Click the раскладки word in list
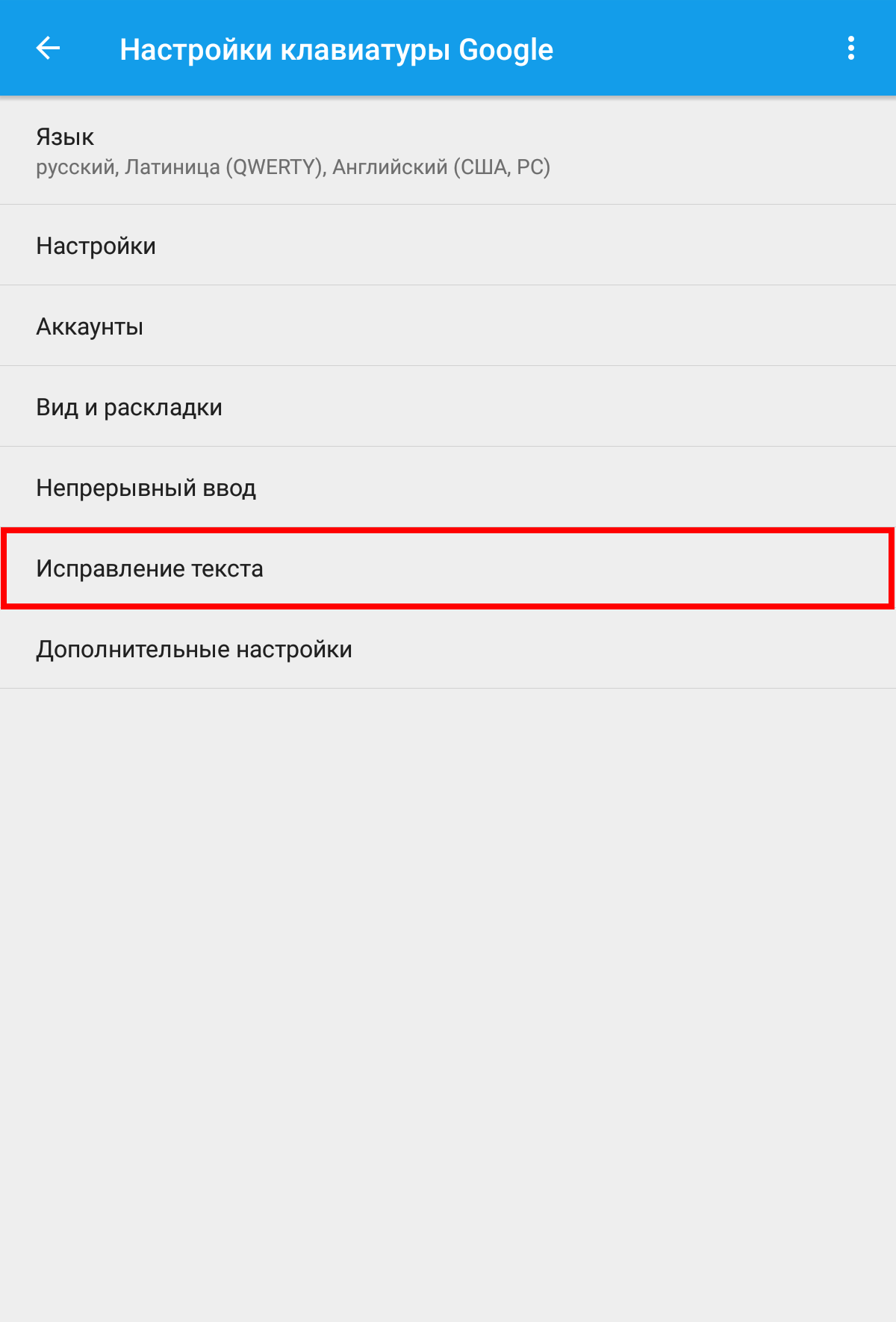The width and height of the screenshot is (896, 1322). [x=163, y=408]
